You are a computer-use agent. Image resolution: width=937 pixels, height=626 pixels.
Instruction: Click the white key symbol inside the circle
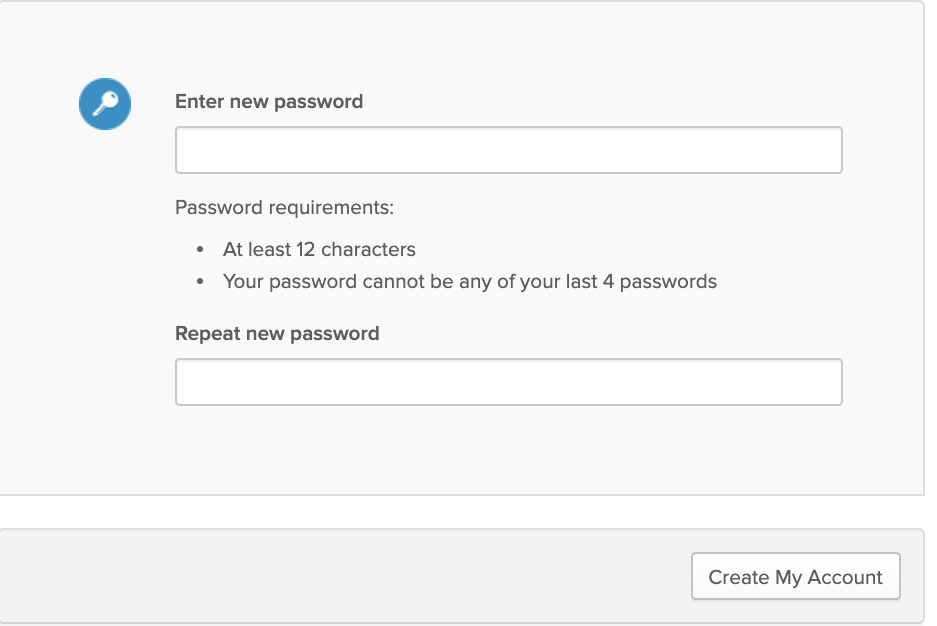105,104
